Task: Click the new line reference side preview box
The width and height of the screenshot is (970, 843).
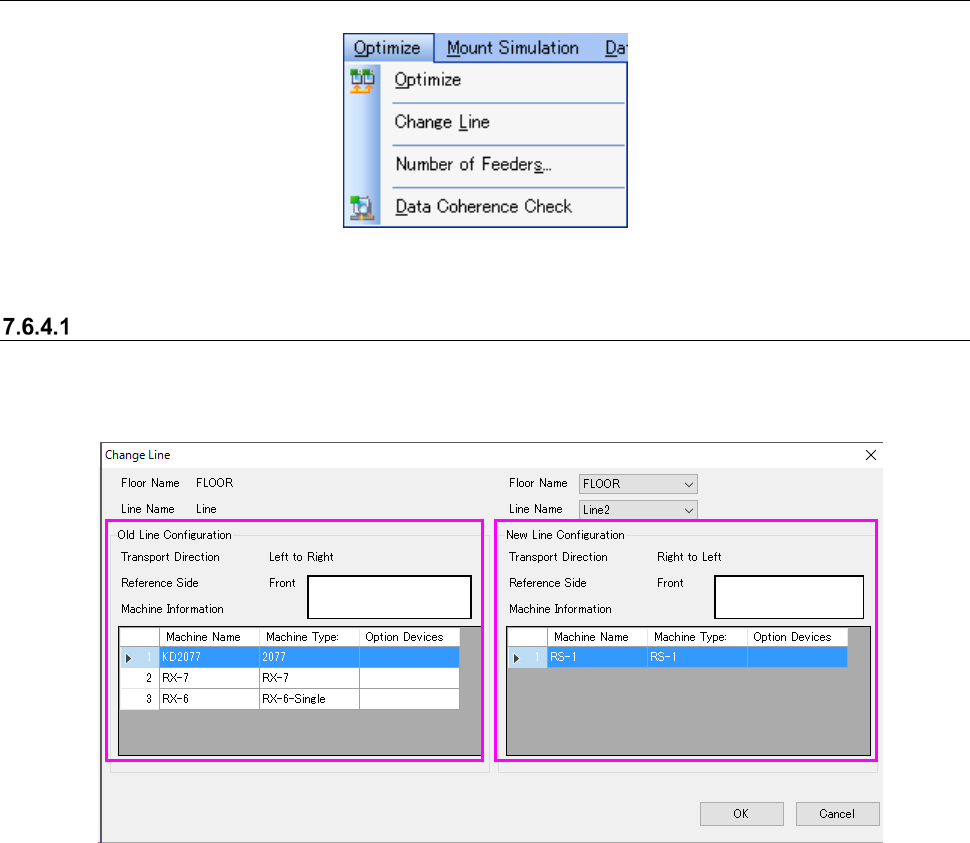Action: (789, 597)
